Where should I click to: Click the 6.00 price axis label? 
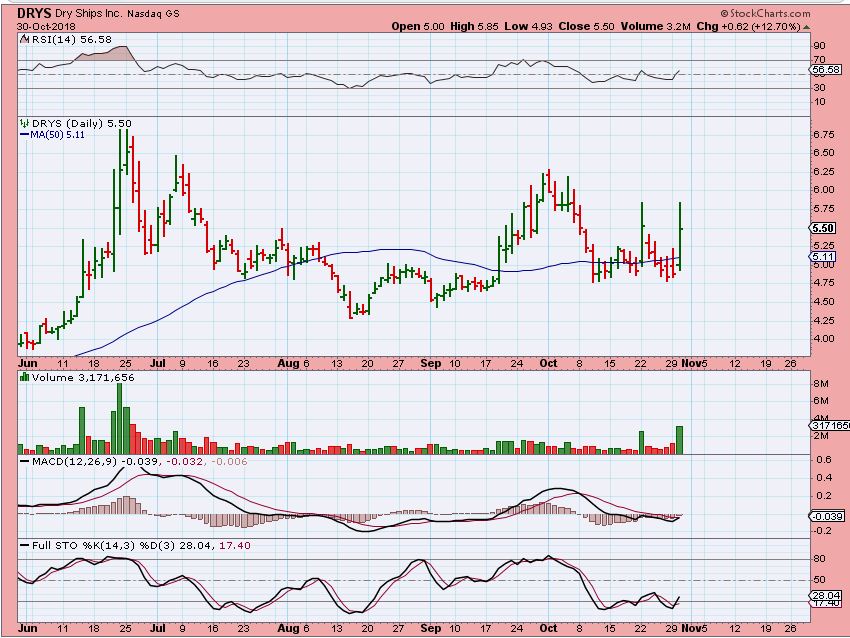824,190
